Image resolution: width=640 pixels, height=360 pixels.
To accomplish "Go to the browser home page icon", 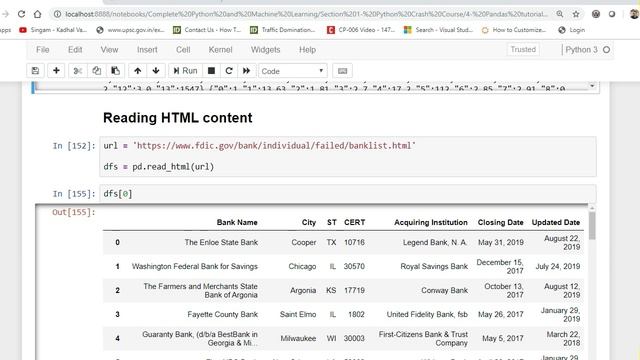I will (38, 14).
